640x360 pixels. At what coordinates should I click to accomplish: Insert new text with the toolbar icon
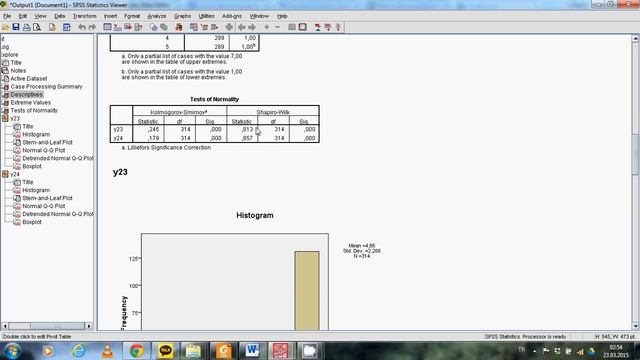click(338, 27)
